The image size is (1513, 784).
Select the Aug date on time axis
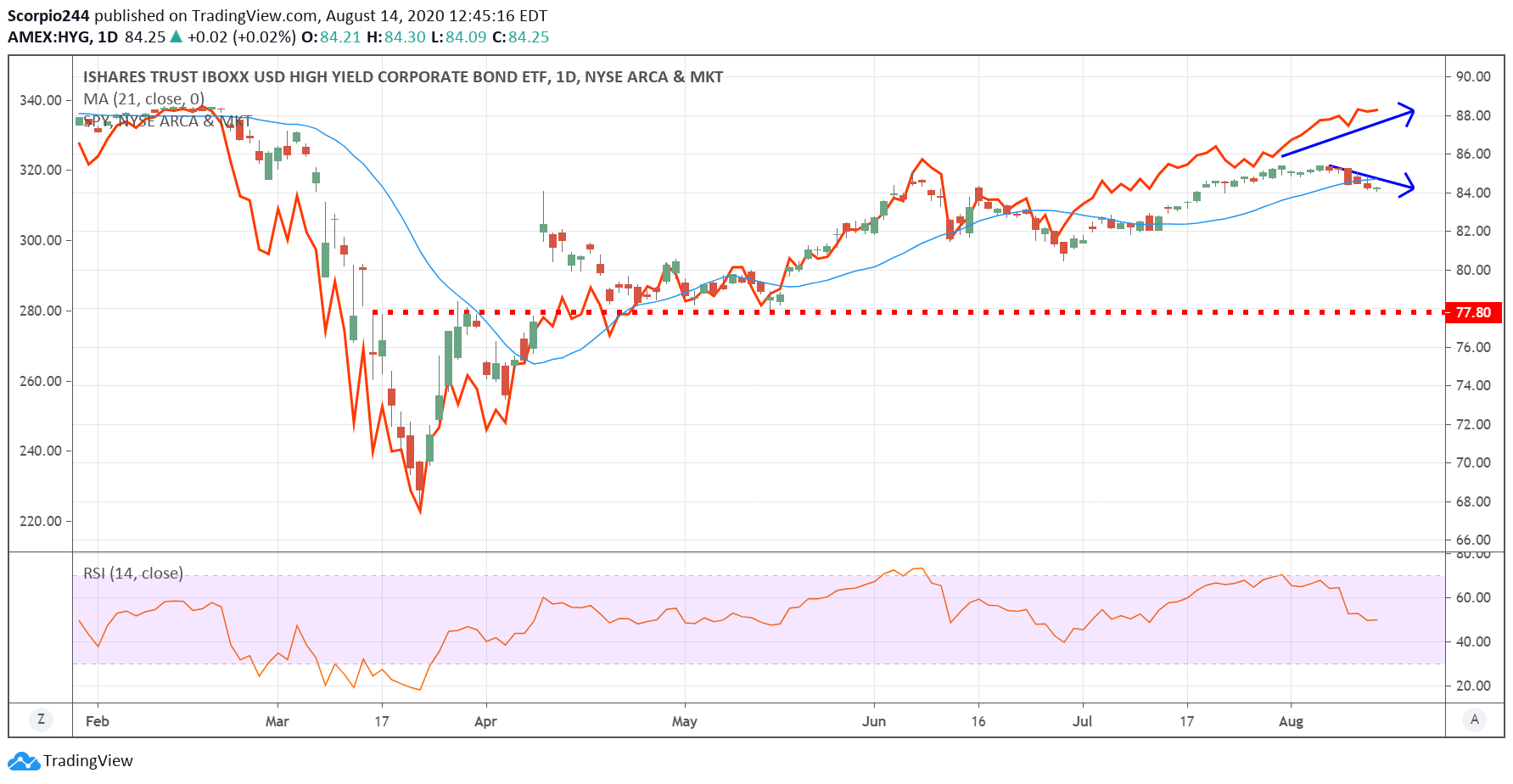point(1291,721)
